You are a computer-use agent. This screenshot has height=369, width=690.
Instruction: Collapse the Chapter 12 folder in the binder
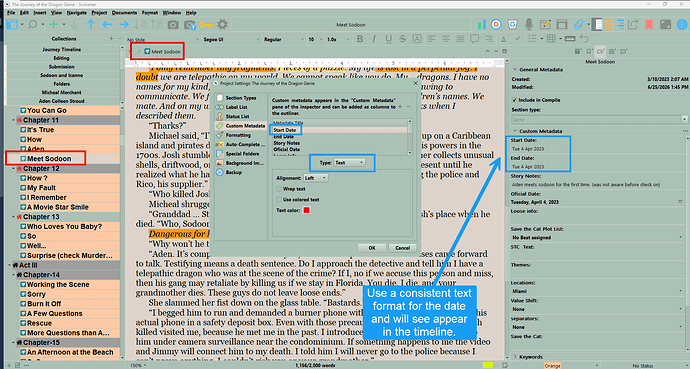[14, 169]
